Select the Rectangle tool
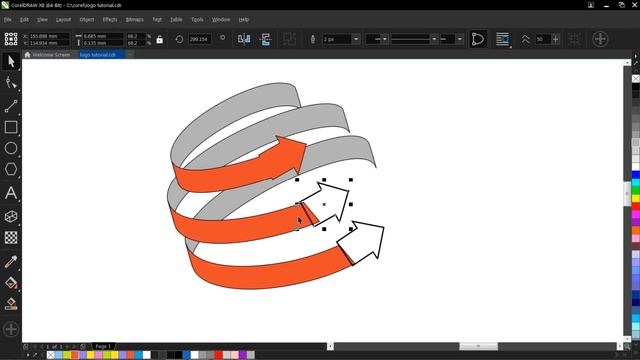The width and height of the screenshot is (640, 360). click(x=11, y=127)
